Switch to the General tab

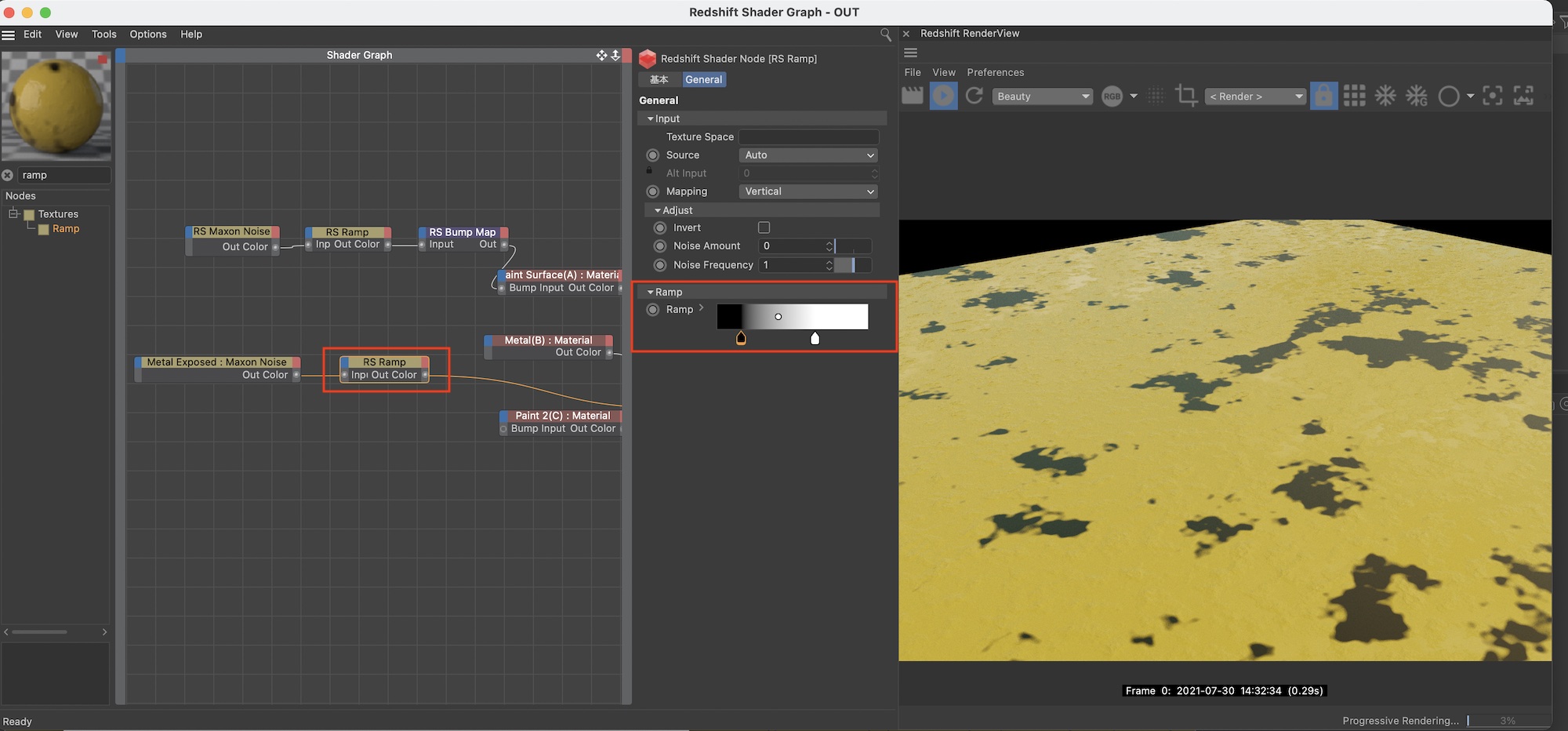click(703, 79)
